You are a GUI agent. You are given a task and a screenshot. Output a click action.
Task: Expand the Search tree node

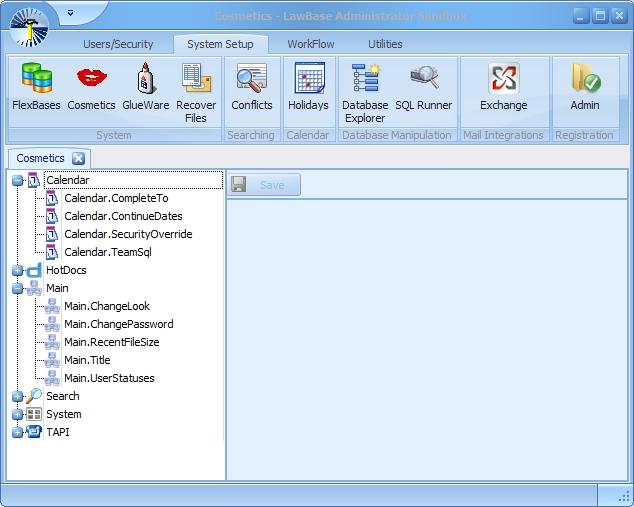[x=17, y=396]
